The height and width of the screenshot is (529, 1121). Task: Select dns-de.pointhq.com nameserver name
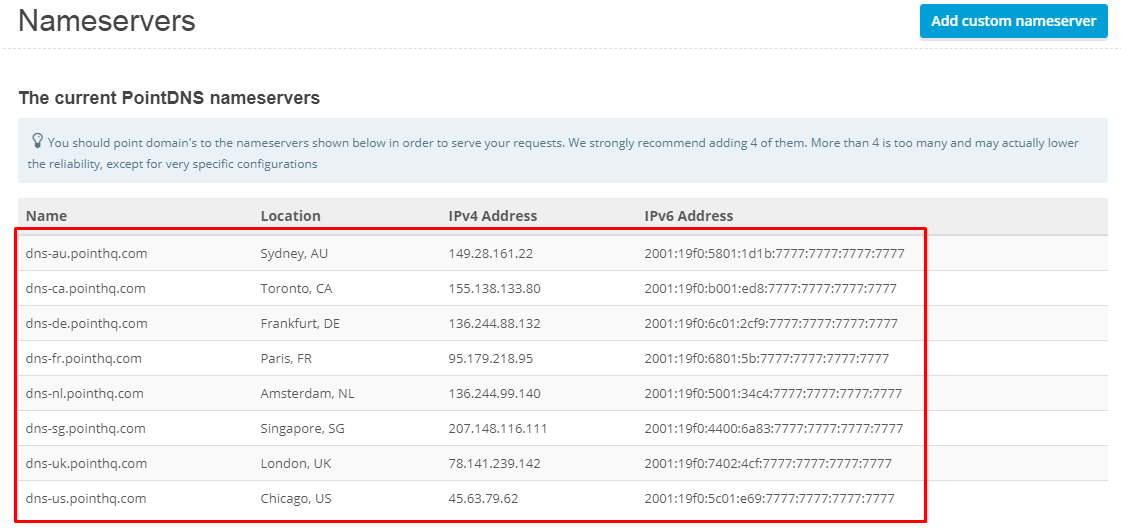[87, 323]
